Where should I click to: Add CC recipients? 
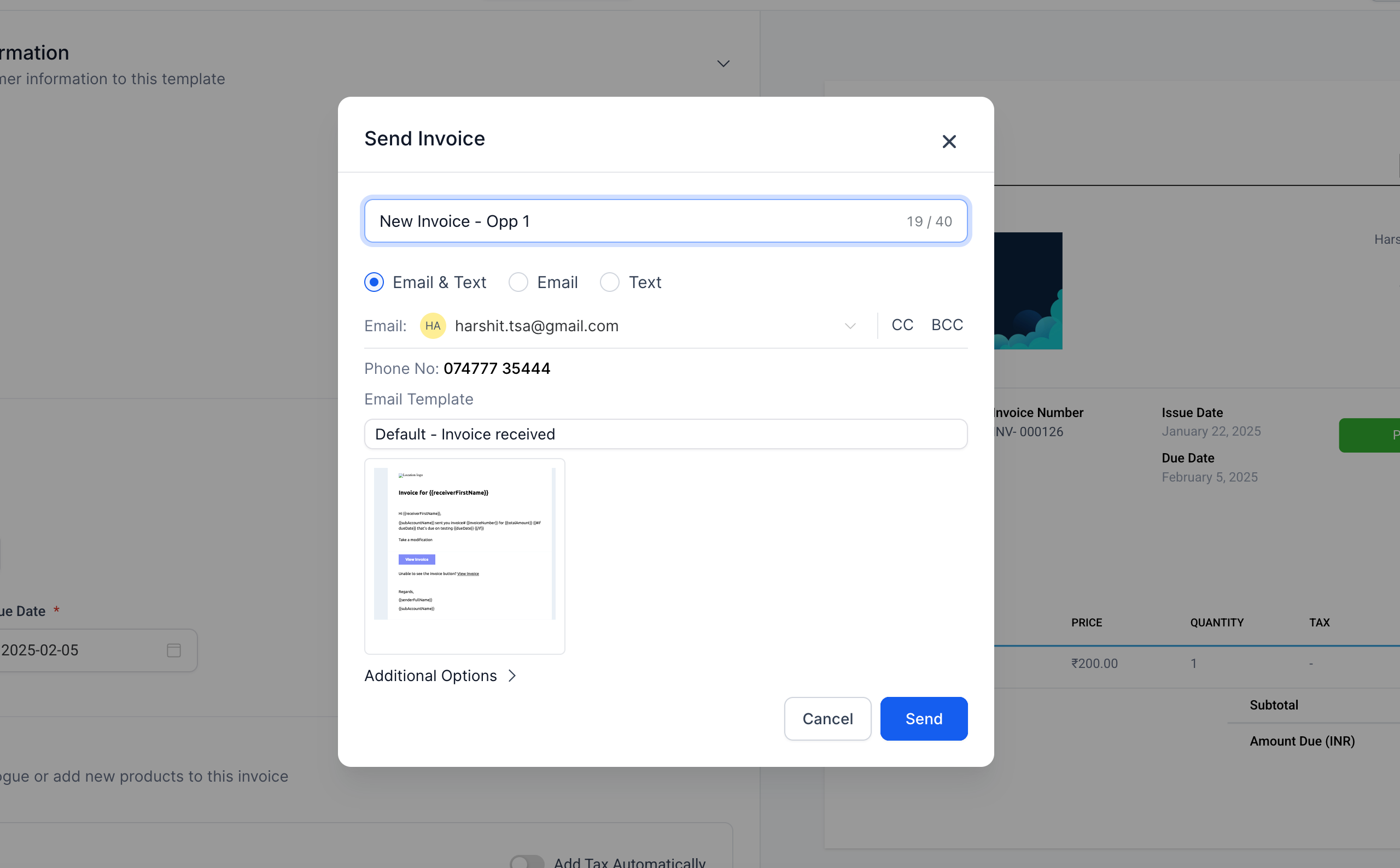coord(902,325)
